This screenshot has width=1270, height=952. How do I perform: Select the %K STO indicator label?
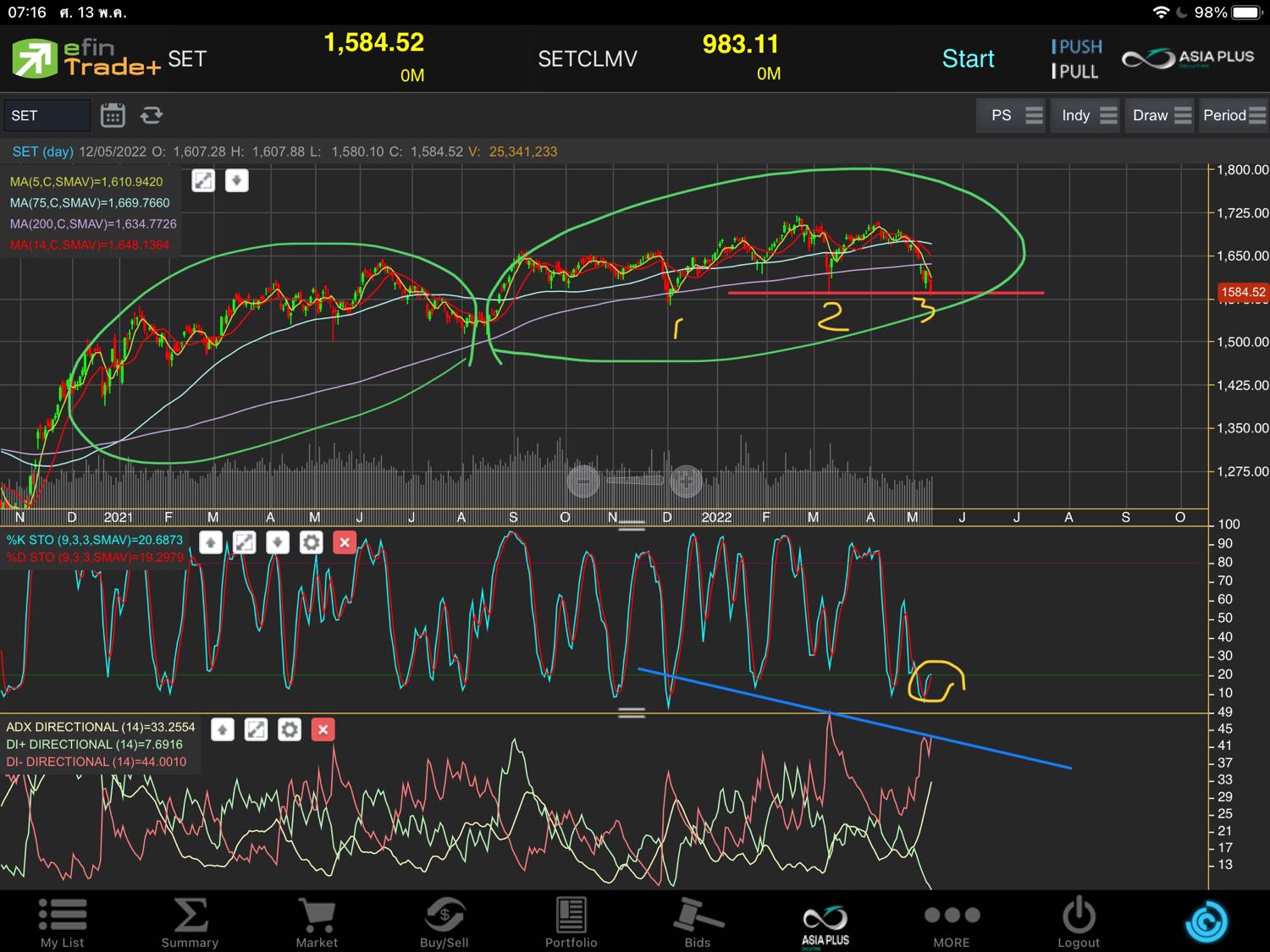95,539
